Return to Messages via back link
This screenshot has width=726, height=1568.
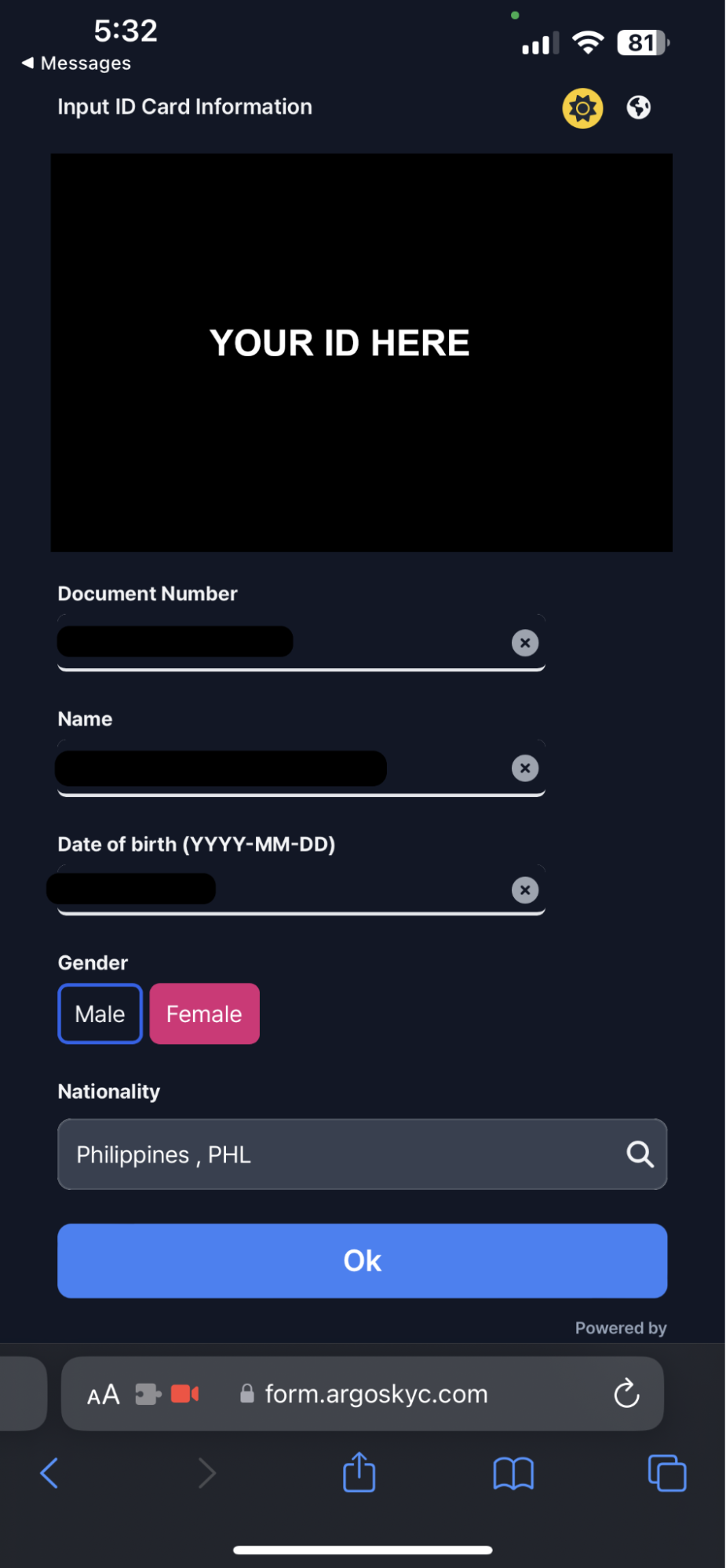coord(76,63)
